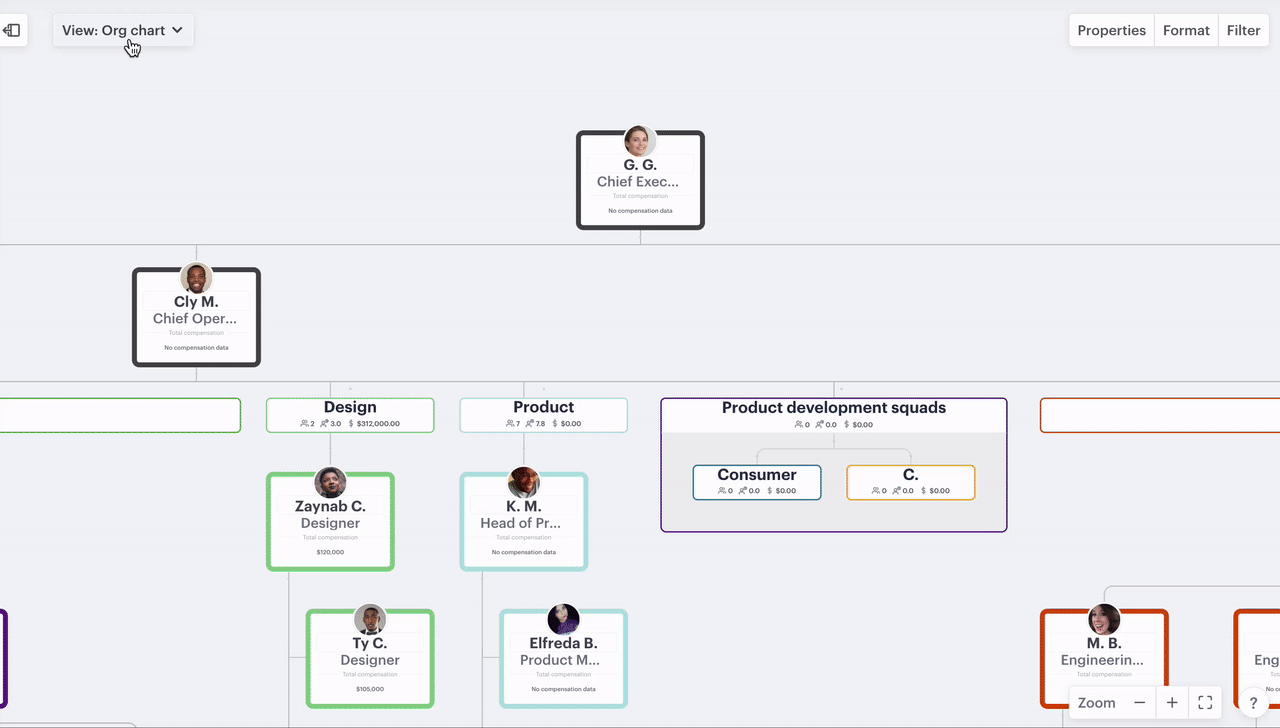
Task: Open the sidebar panel toggle icon
Action: coord(12,30)
